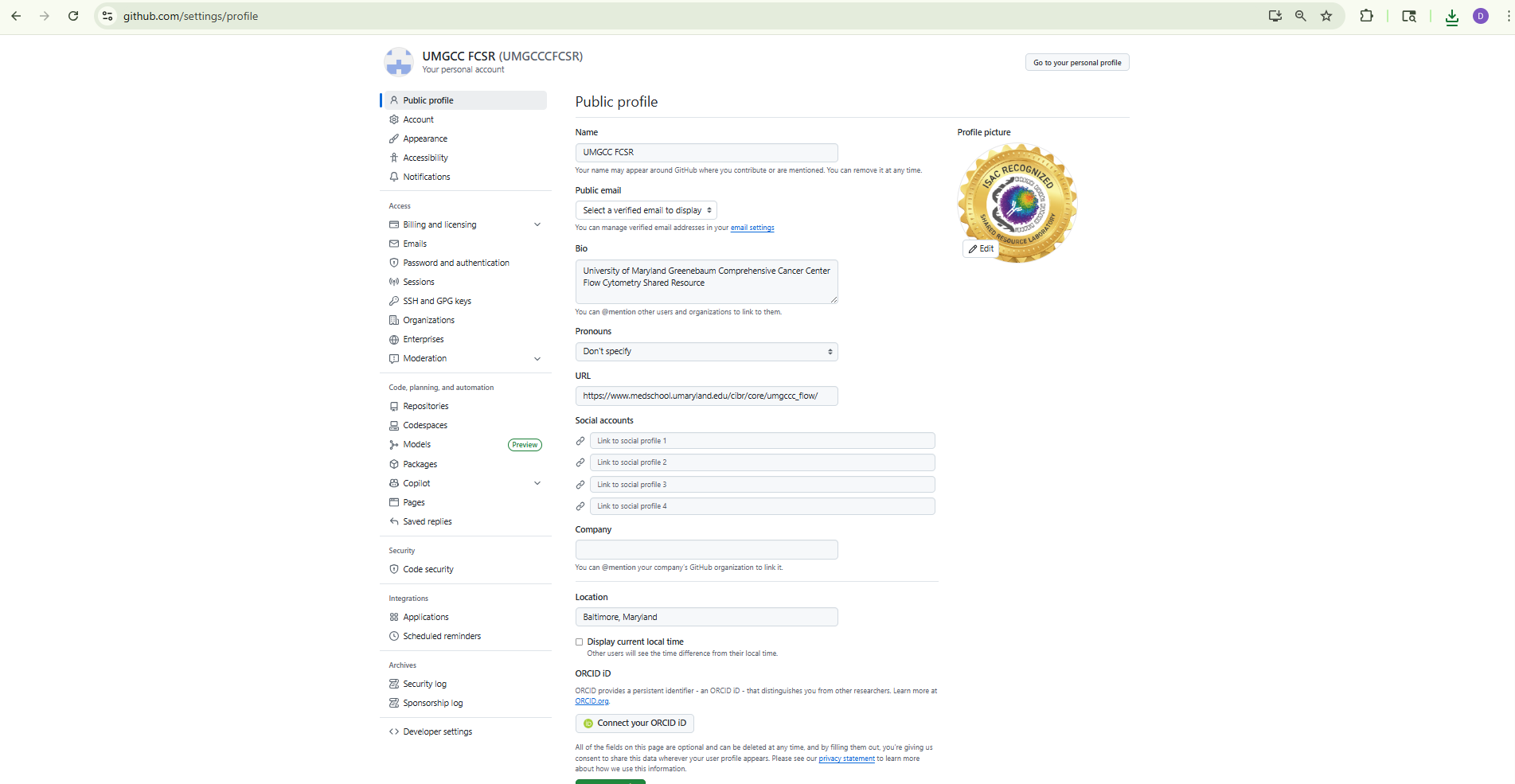
Task: Open the SSH and GPG keys settings
Action: pyautogui.click(x=436, y=301)
